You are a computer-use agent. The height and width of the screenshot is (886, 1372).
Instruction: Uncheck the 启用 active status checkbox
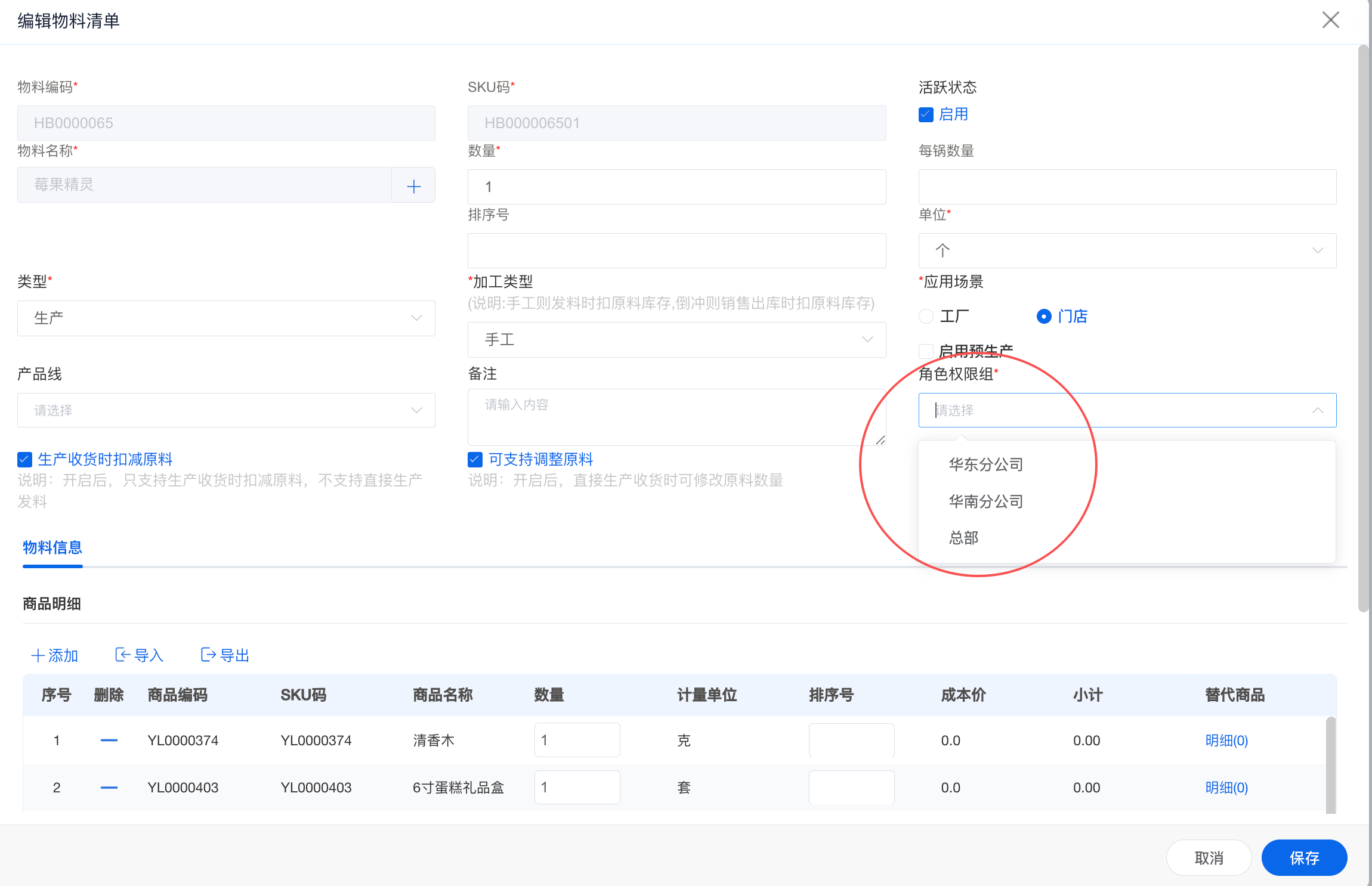[926, 114]
